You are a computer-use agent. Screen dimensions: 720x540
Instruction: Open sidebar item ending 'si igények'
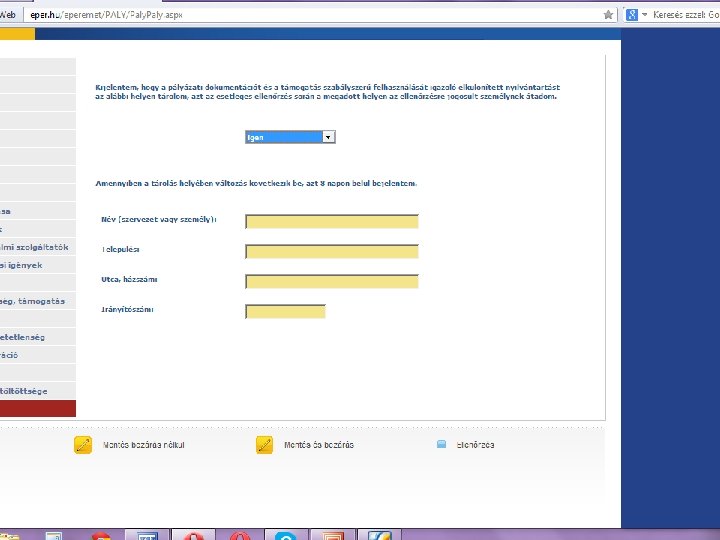[38, 265]
